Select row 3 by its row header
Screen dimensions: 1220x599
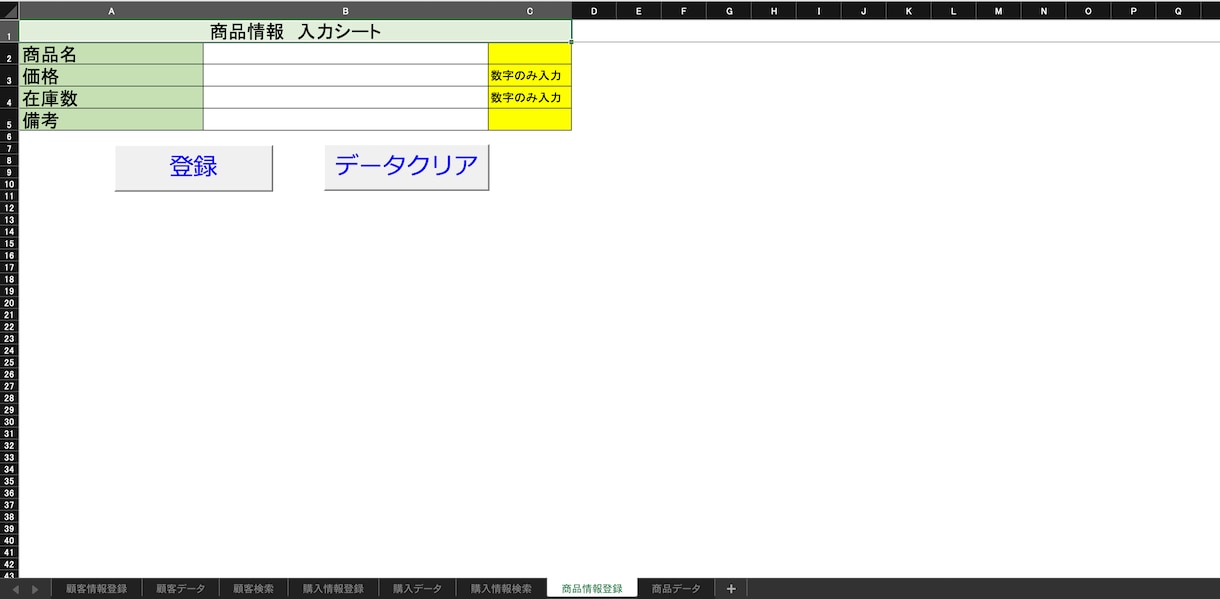tap(9, 78)
